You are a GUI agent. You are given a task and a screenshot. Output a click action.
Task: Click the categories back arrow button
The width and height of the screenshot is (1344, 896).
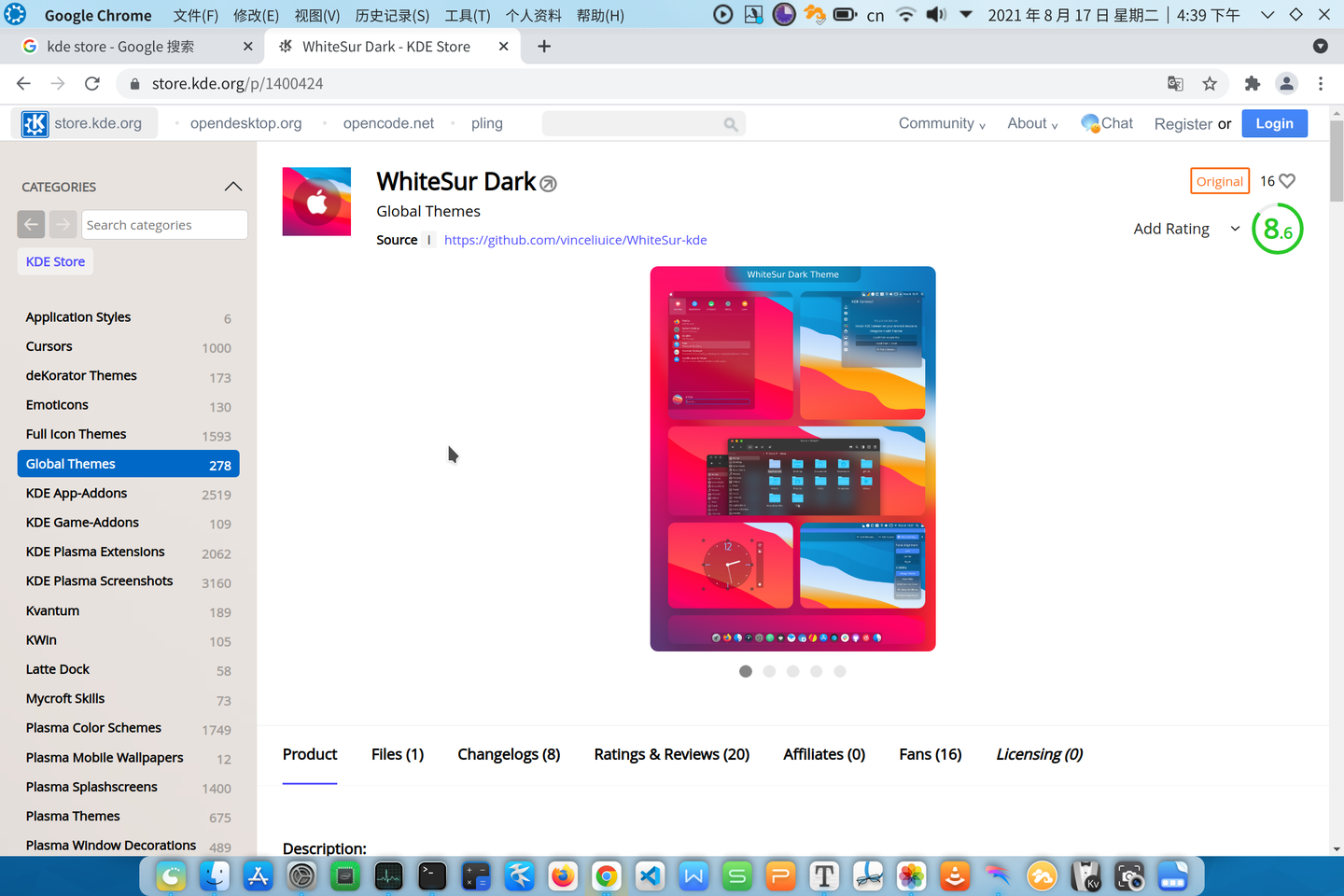31,224
